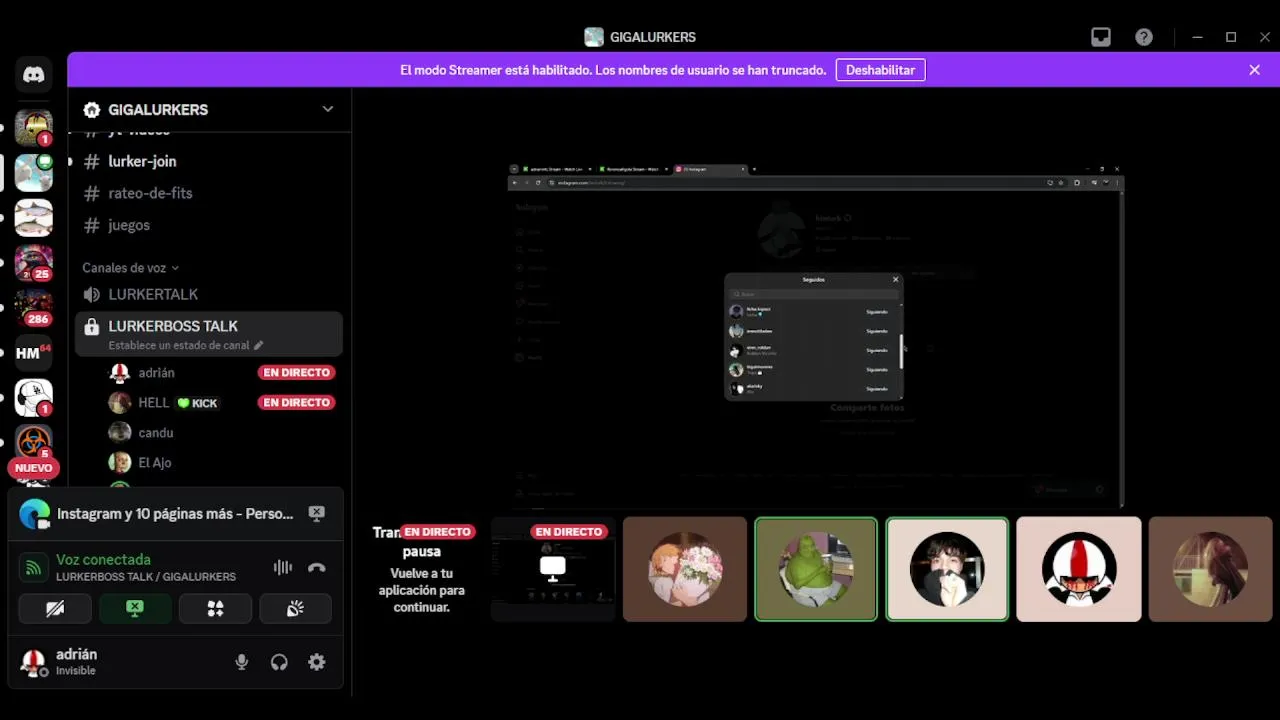Turn on camera in voice panel
This screenshot has height=720, width=1280.
55,608
